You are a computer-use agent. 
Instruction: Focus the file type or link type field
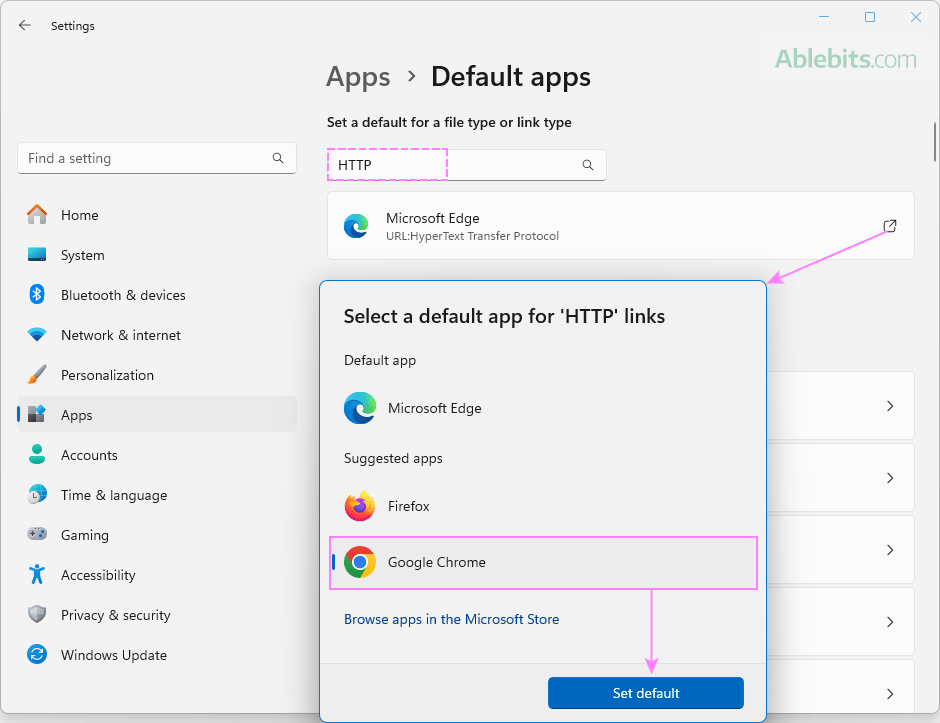tap(466, 165)
